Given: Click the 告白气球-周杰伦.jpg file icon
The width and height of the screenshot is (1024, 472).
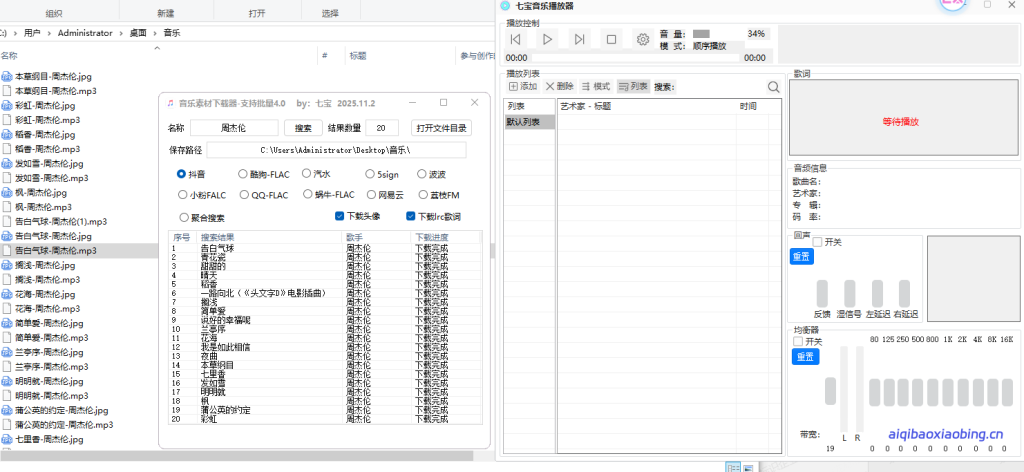Looking at the screenshot, I should (x=7, y=236).
